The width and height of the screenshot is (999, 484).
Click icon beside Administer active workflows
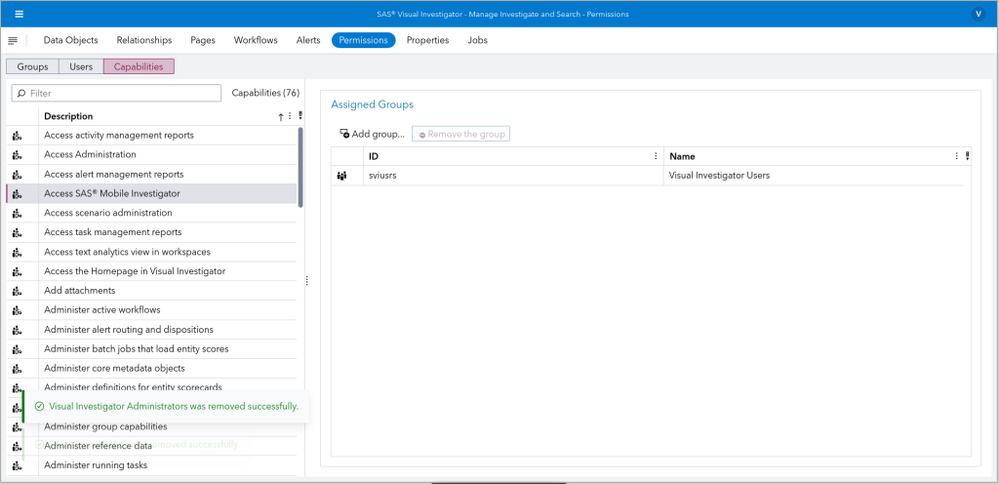[17, 310]
